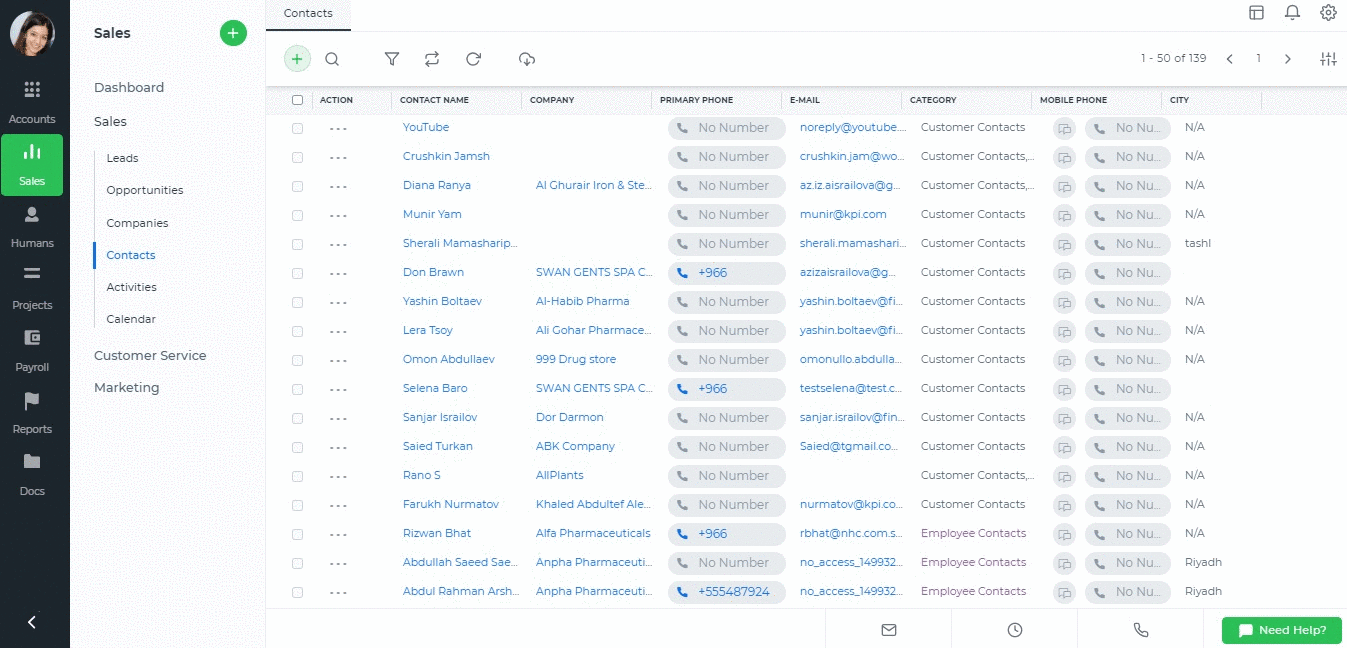Select checkbox beside Don Brawn
The height and width of the screenshot is (648, 1347).
tap(297, 273)
